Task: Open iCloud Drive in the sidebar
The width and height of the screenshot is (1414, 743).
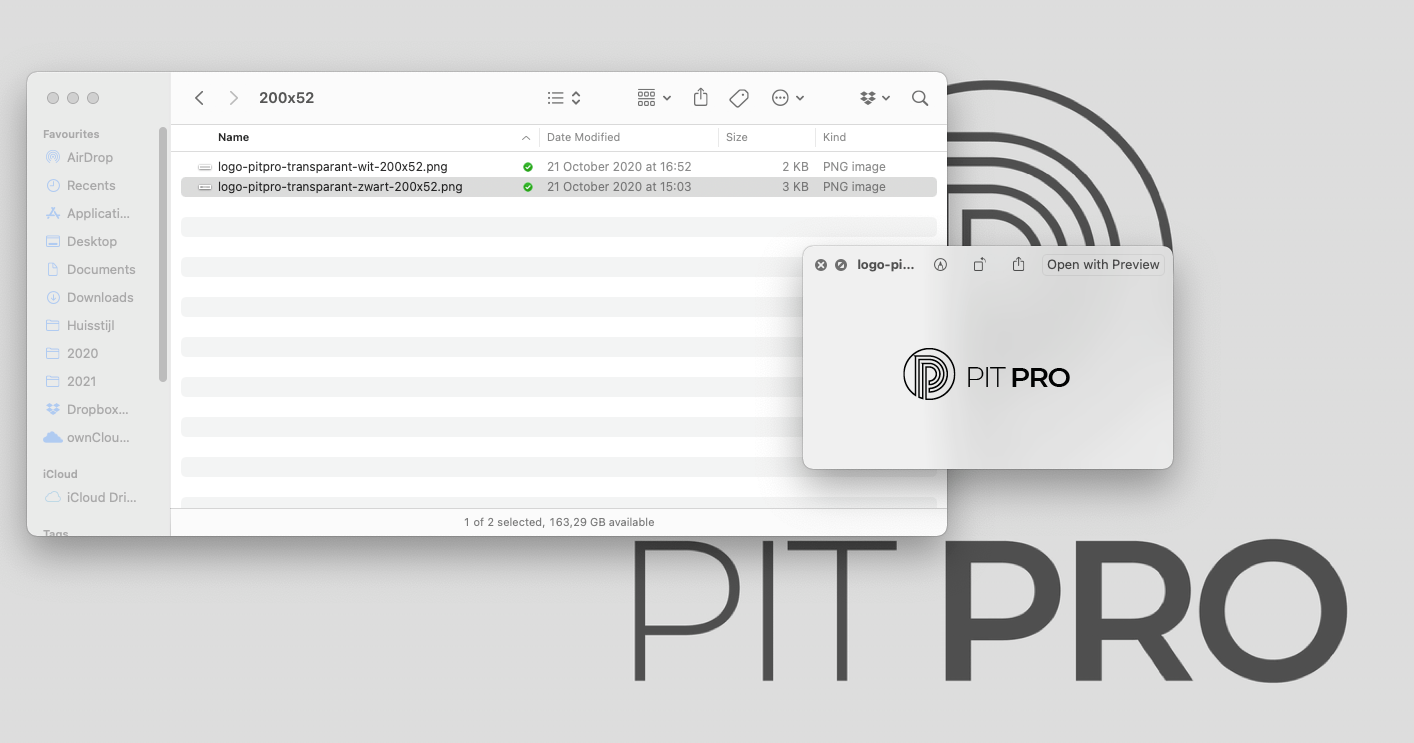Action: [101, 497]
